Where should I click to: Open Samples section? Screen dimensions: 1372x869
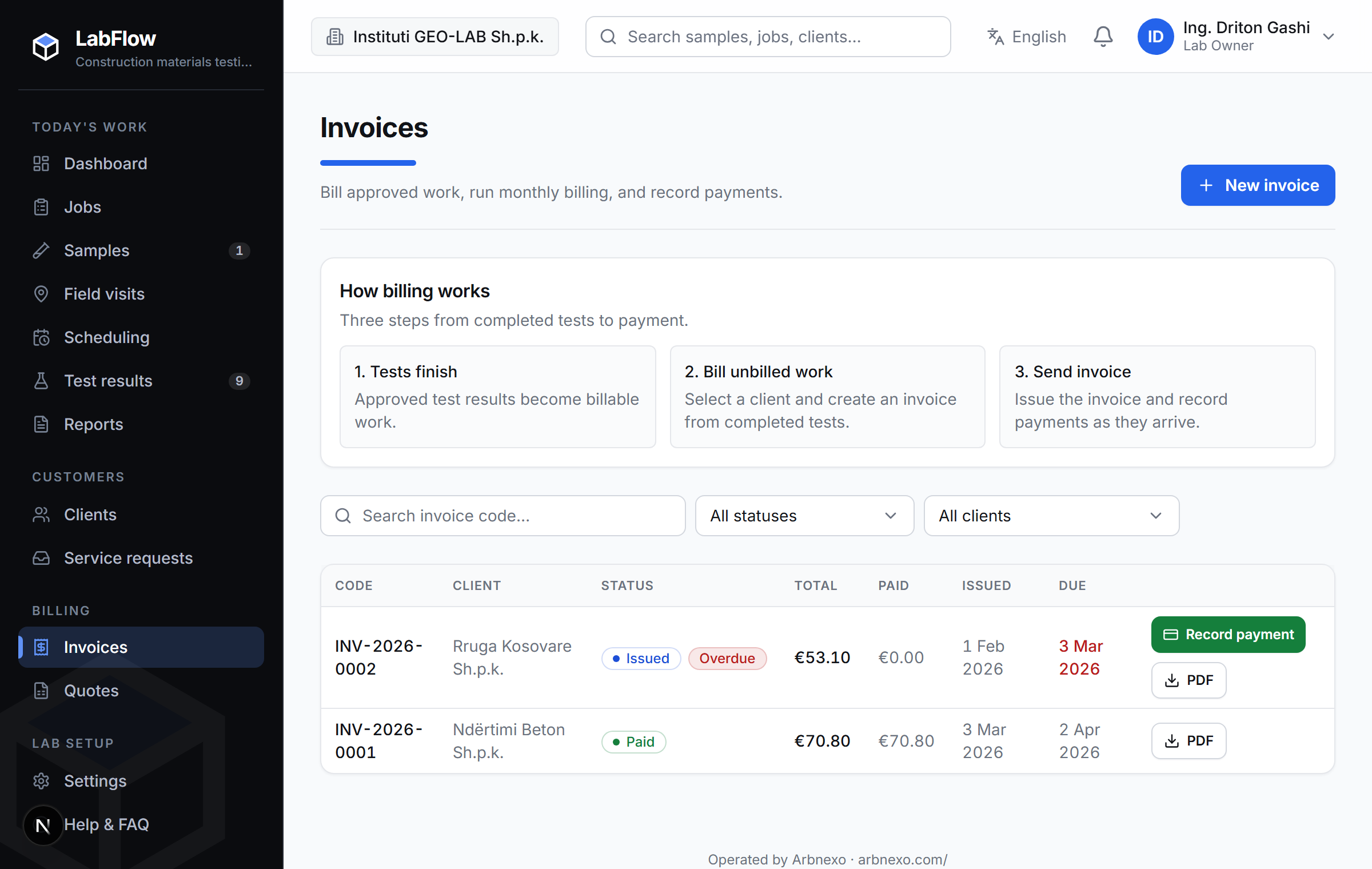(x=141, y=250)
